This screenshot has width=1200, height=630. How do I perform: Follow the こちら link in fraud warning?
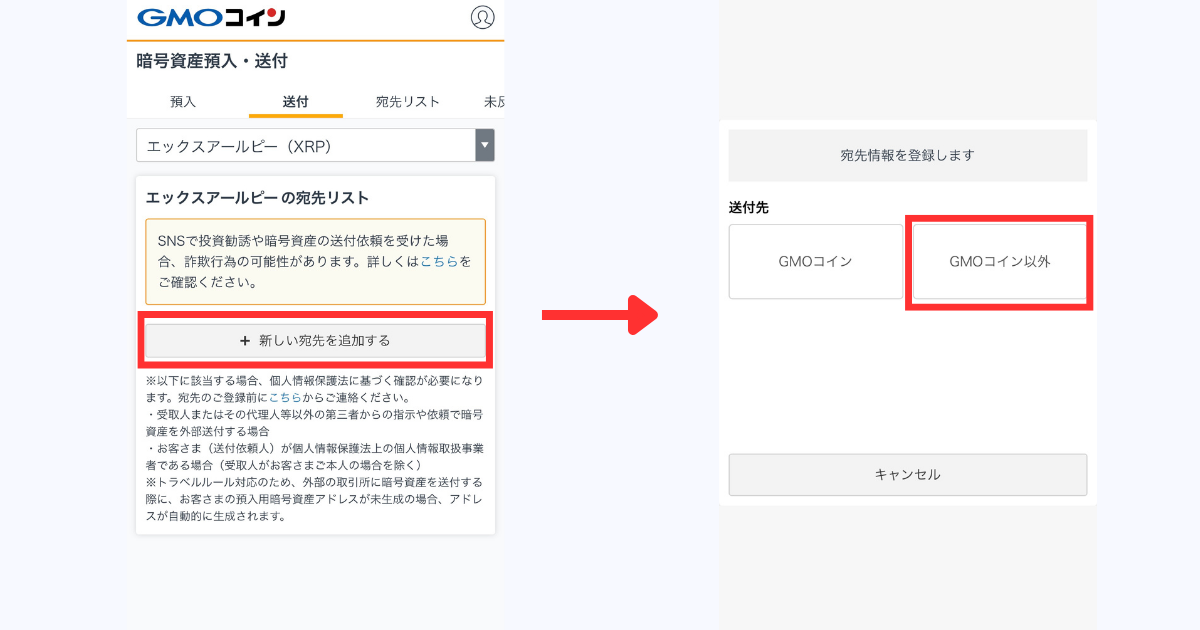(x=439, y=261)
